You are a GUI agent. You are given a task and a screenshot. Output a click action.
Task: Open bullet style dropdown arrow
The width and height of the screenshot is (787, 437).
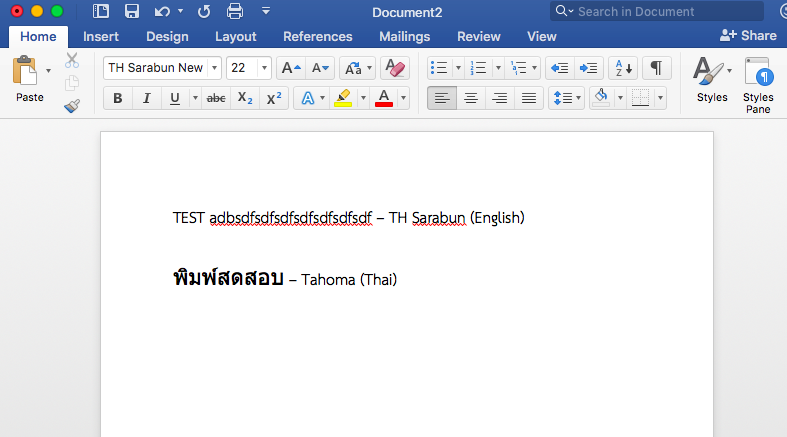[x=458, y=68]
